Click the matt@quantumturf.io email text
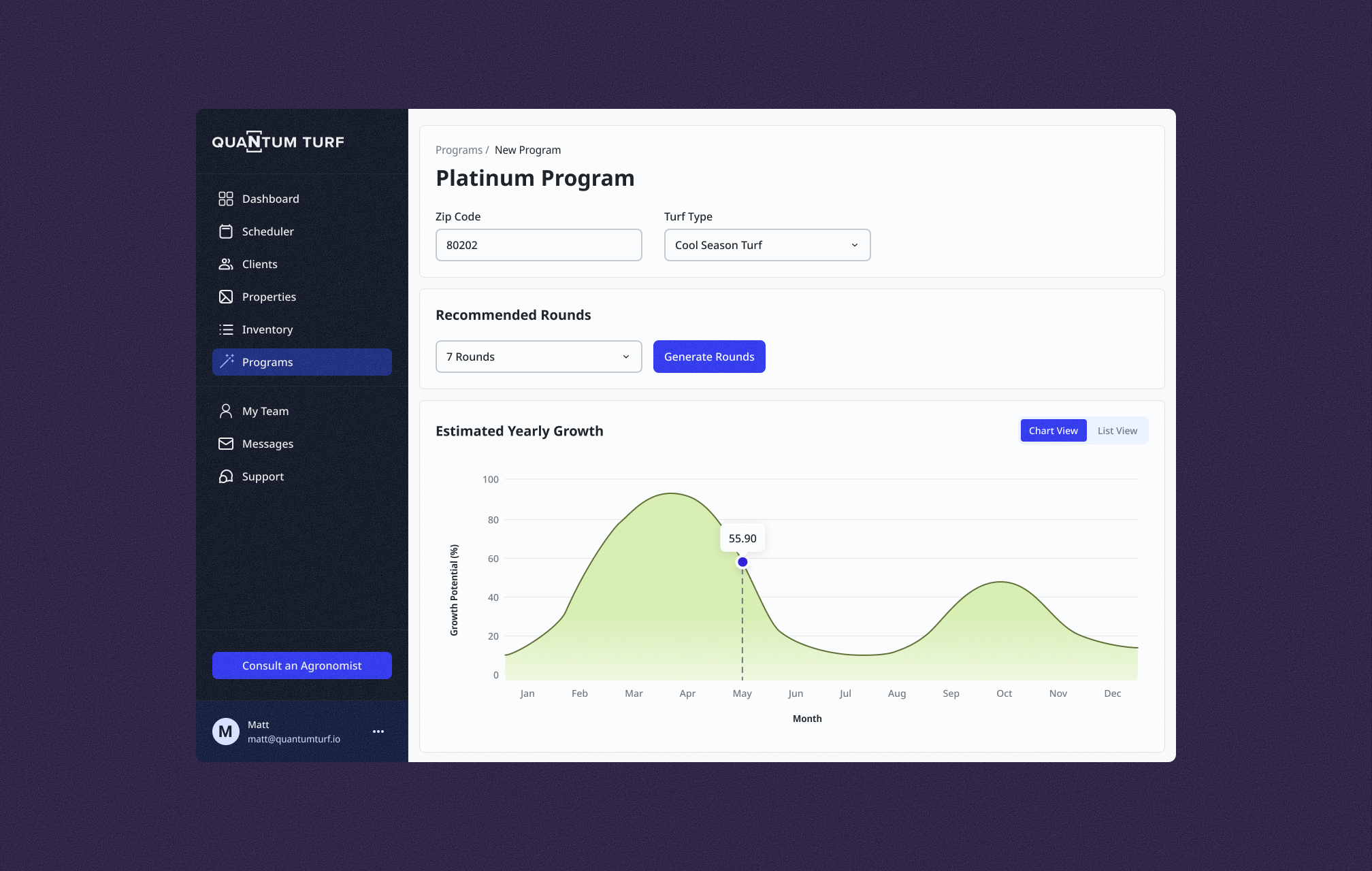Screen dimensions: 1372x871 (x=294, y=739)
